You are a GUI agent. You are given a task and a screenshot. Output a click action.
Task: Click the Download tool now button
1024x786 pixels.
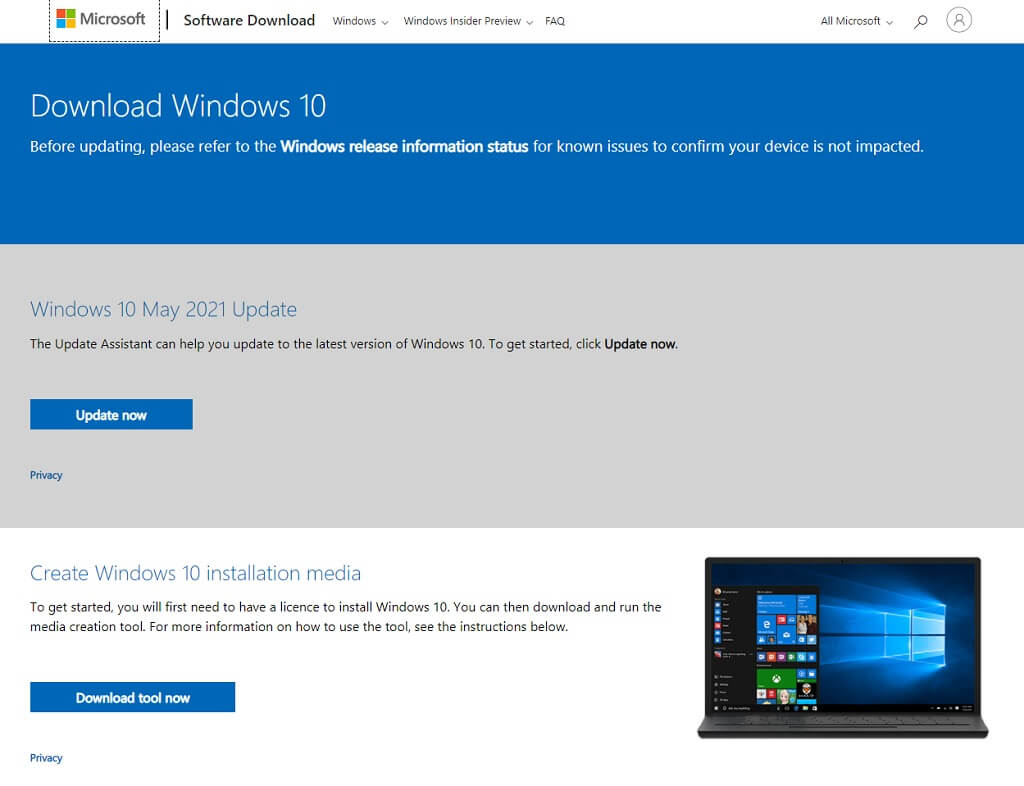point(133,697)
